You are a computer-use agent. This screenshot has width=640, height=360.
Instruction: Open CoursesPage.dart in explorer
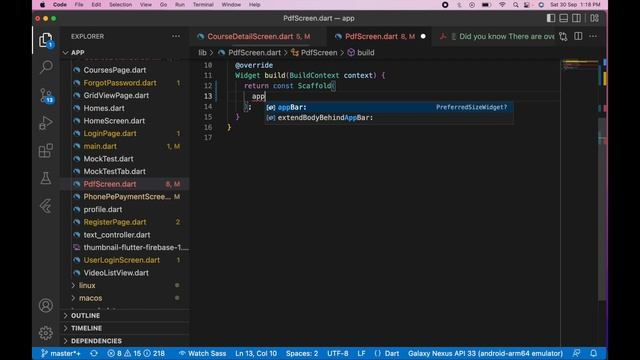tap(124, 70)
